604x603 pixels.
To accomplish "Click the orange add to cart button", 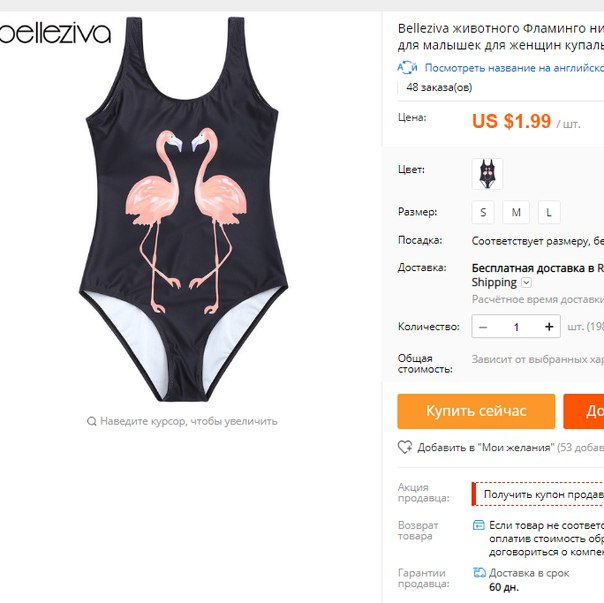I will (584, 411).
